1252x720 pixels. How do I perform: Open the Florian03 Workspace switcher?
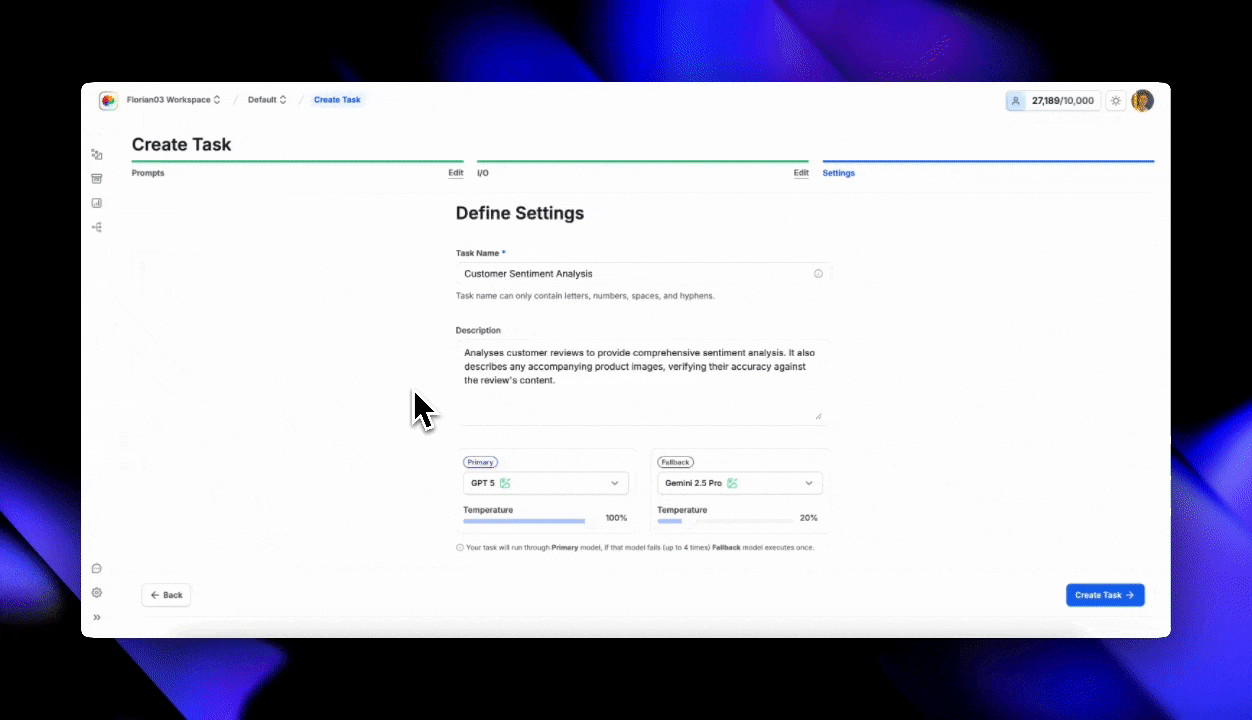click(173, 100)
